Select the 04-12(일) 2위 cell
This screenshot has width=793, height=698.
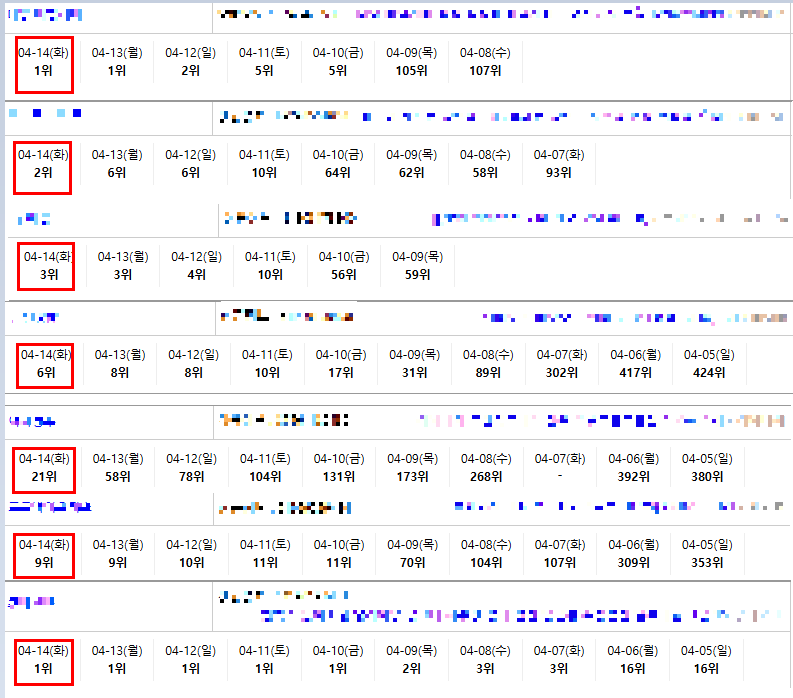tap(191, 62)
